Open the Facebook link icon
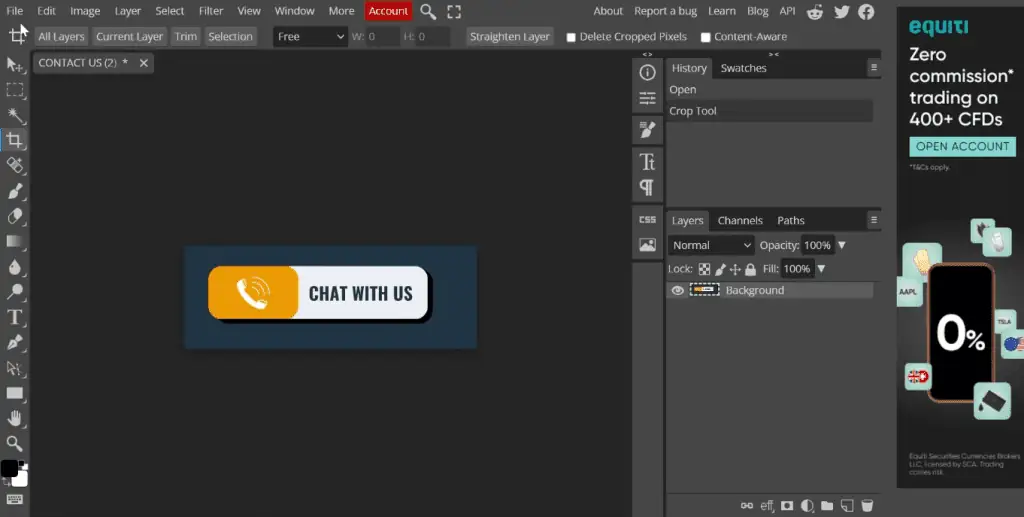Screen dimensions: 1024x517 tap(866, 12)
